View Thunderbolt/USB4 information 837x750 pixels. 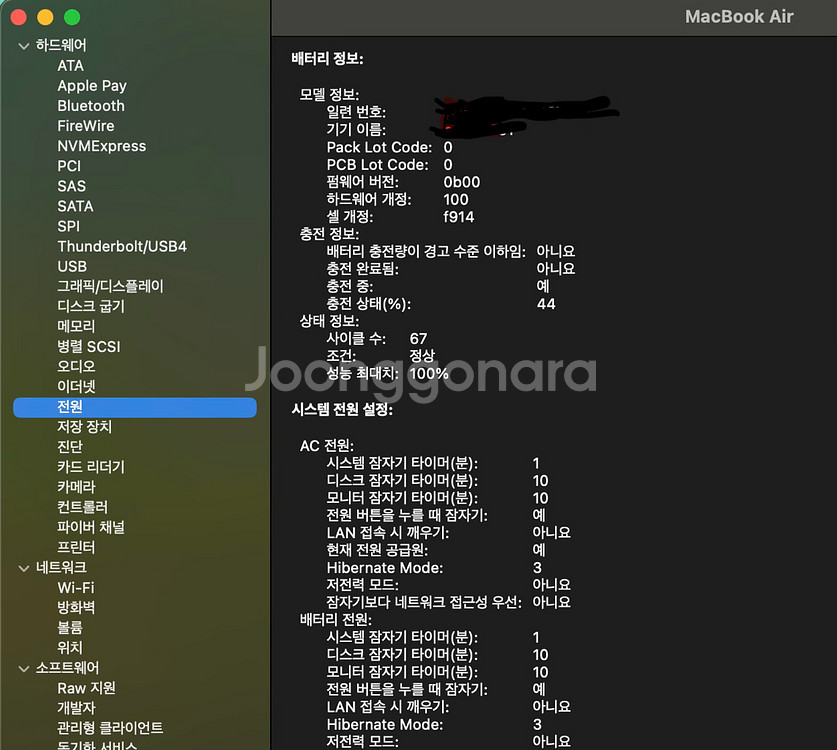122,246
